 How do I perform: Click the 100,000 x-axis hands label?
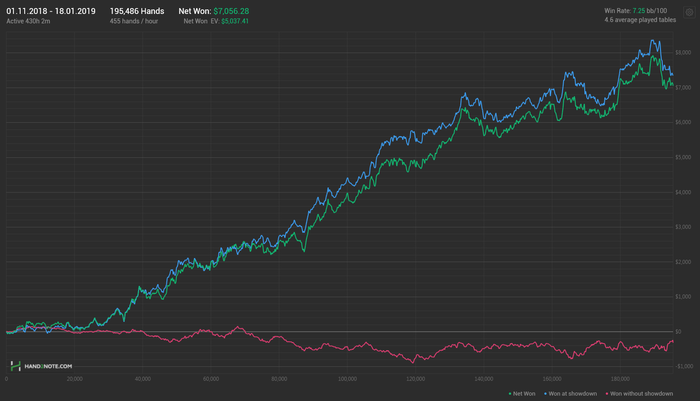point(347,379)
